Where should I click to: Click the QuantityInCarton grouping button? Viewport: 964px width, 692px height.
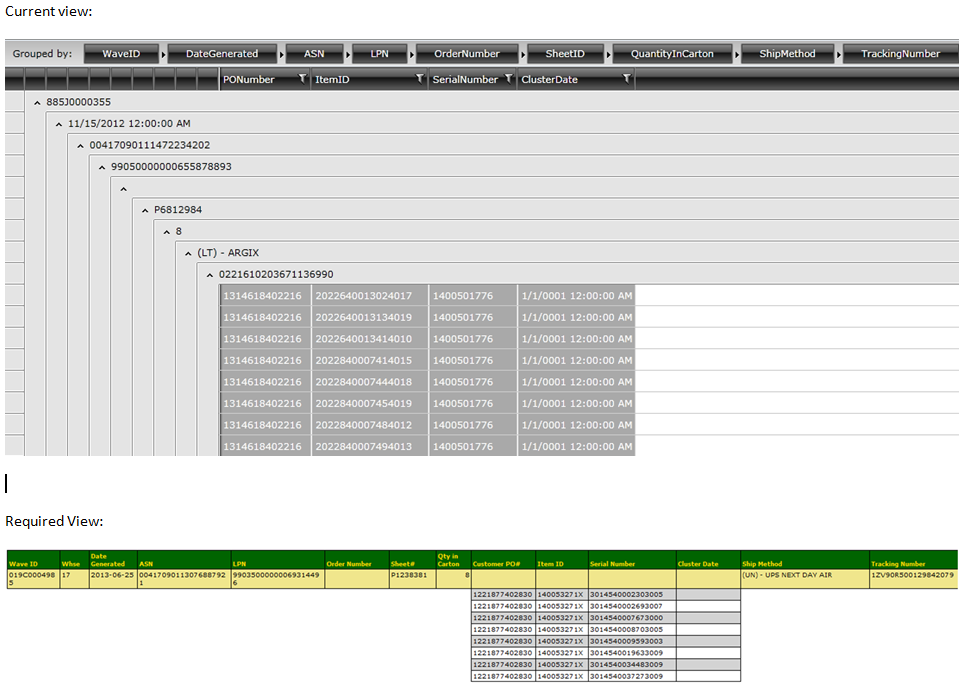(672, 53)
